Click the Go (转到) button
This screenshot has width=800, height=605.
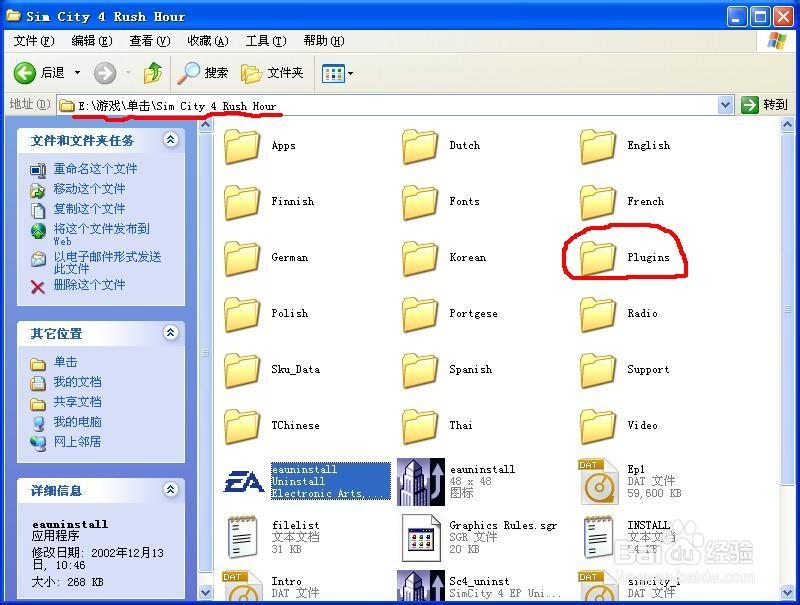(764, 105)
